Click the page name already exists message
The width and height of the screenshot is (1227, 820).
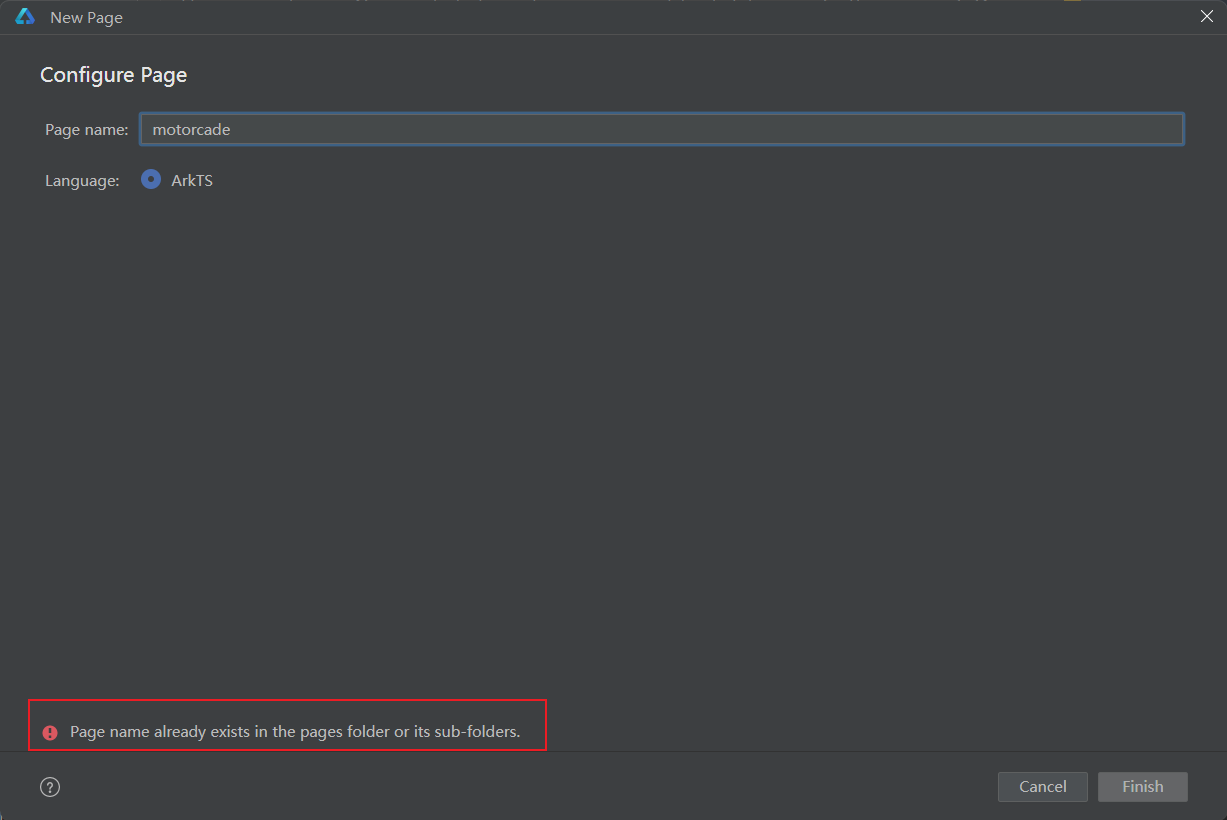point(295,732)
